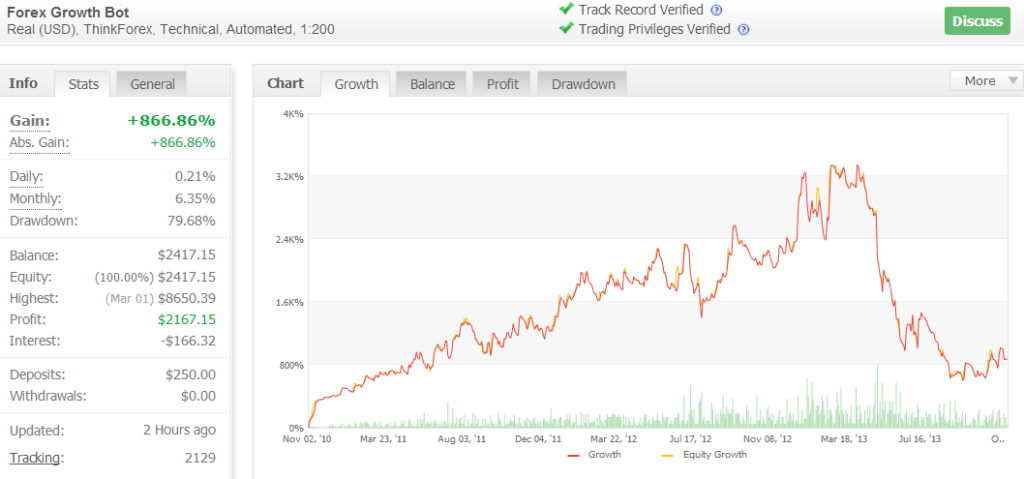Click the Trading Privileges Verified green checkmark

pos(566,29)
